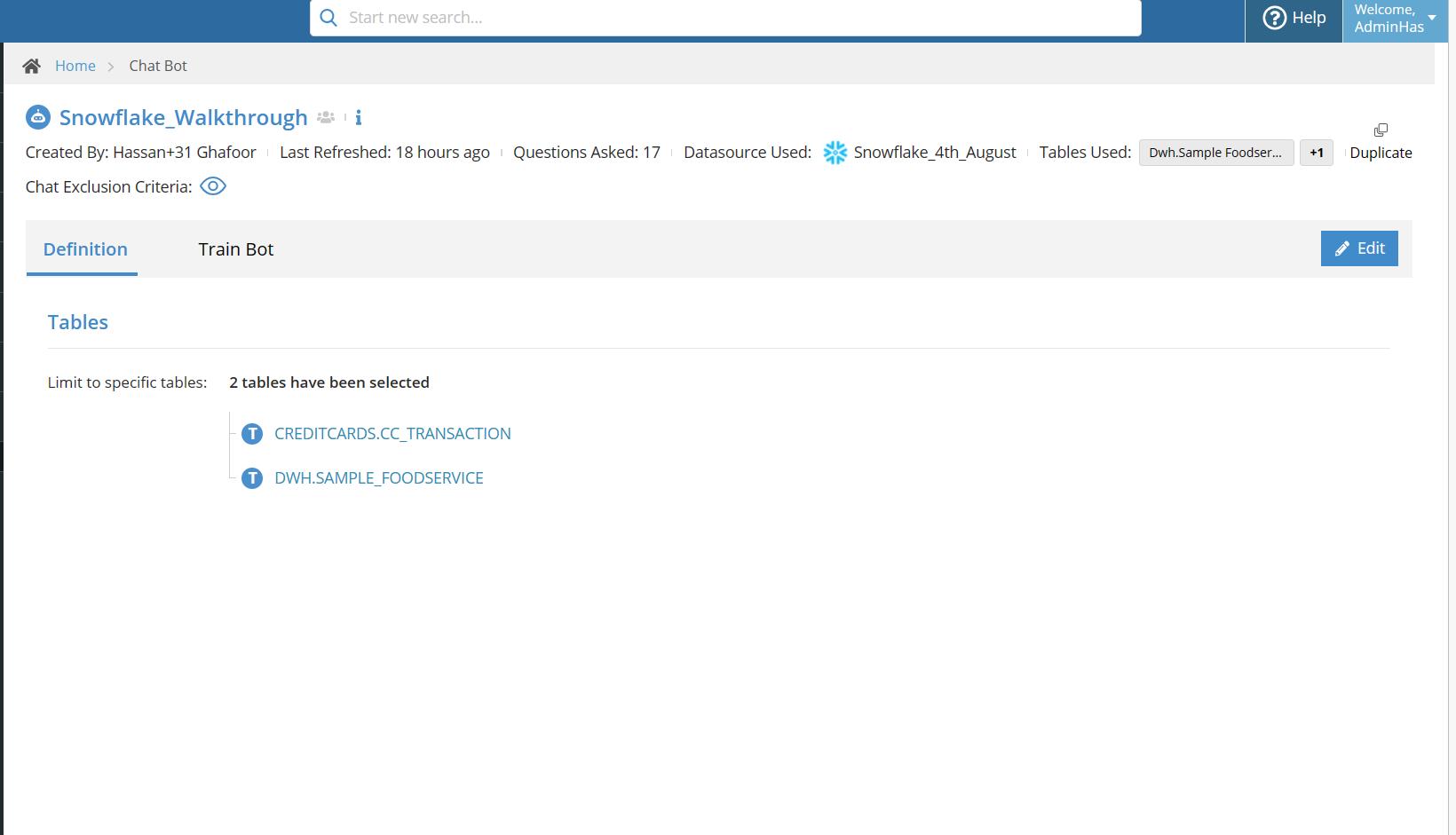Select the Definition tab
This screenshot has height=835, width=1456.
tap(85, 249)
